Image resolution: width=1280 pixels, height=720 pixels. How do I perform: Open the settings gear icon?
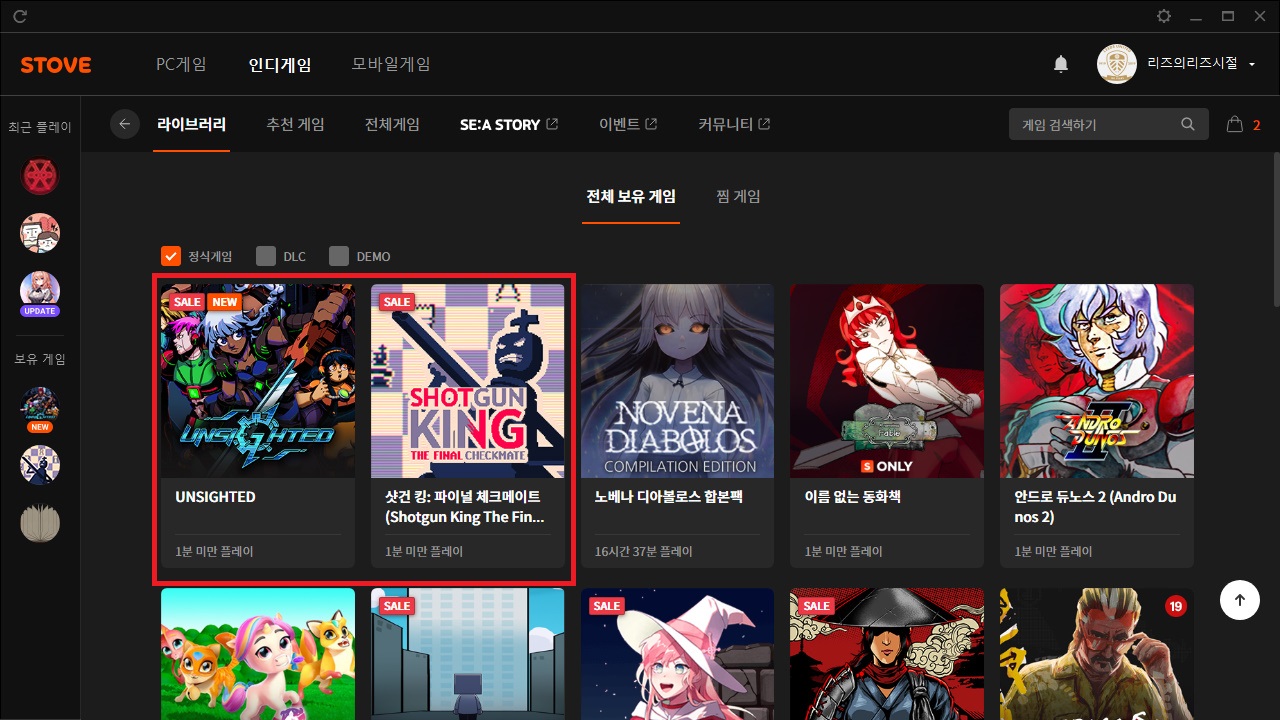click(x=1164, y=17)
